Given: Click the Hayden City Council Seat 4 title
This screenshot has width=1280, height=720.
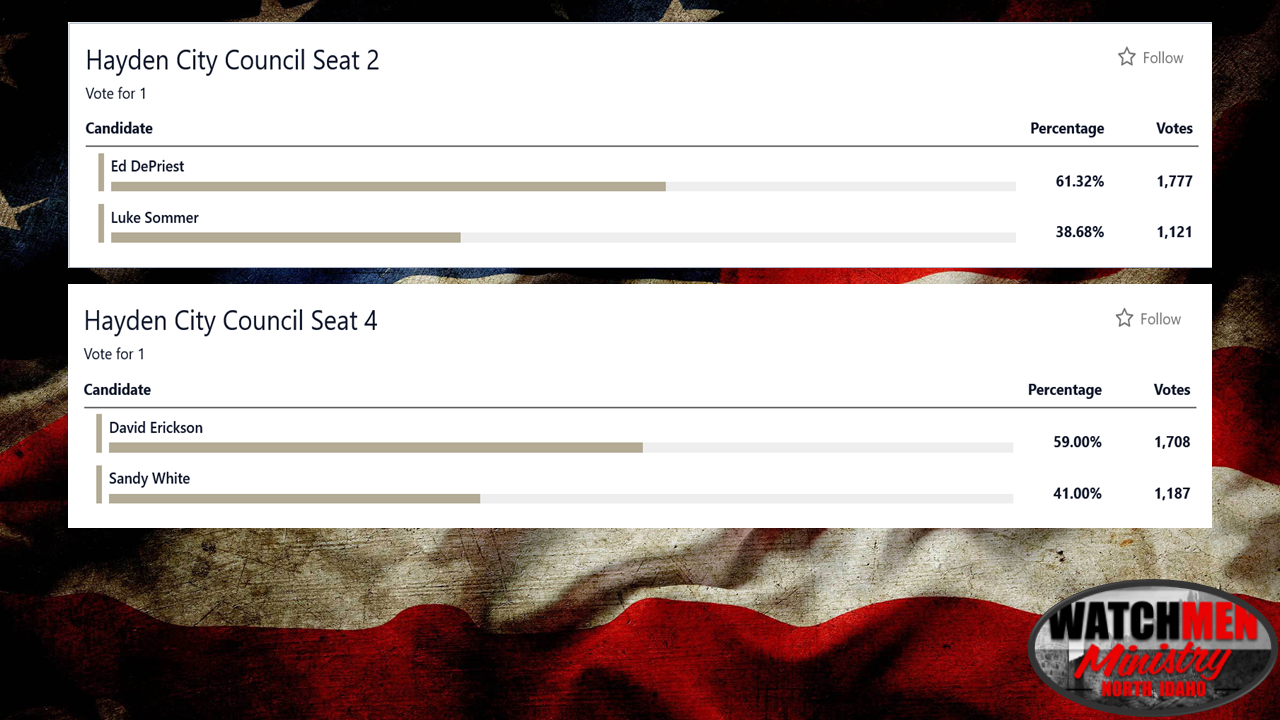Looking at the screenshot, I should [x=230, y=321].
